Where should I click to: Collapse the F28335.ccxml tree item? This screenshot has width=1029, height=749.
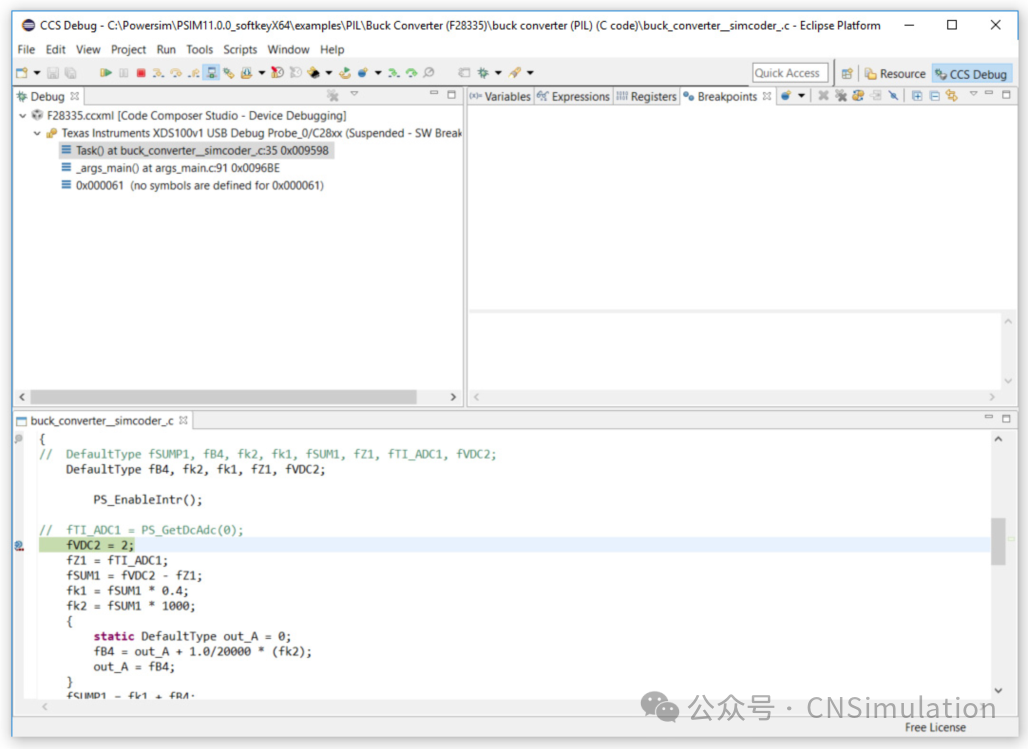[22, 115]
